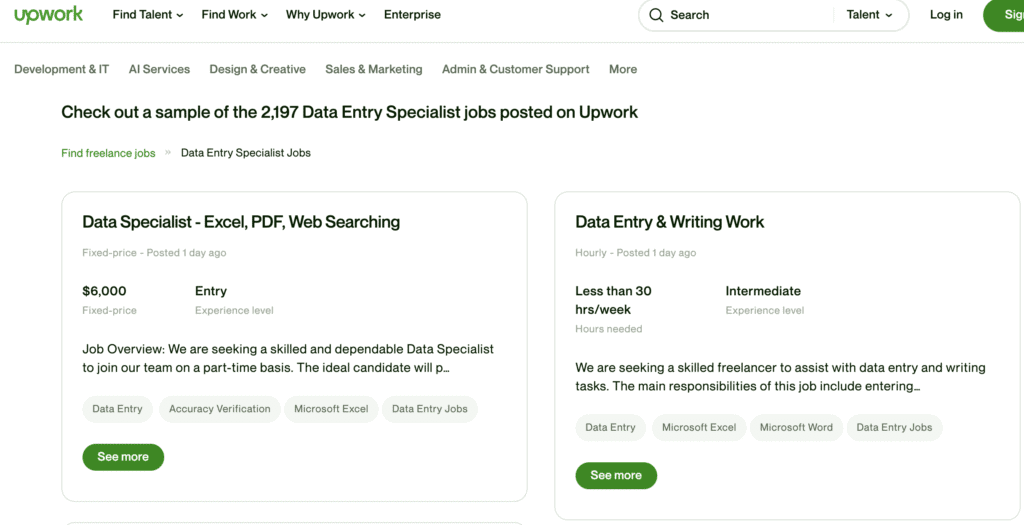This screenshot has height=525, width=1024.
Task: Click See more on Data Entry & Writing job
Action: 616,475
